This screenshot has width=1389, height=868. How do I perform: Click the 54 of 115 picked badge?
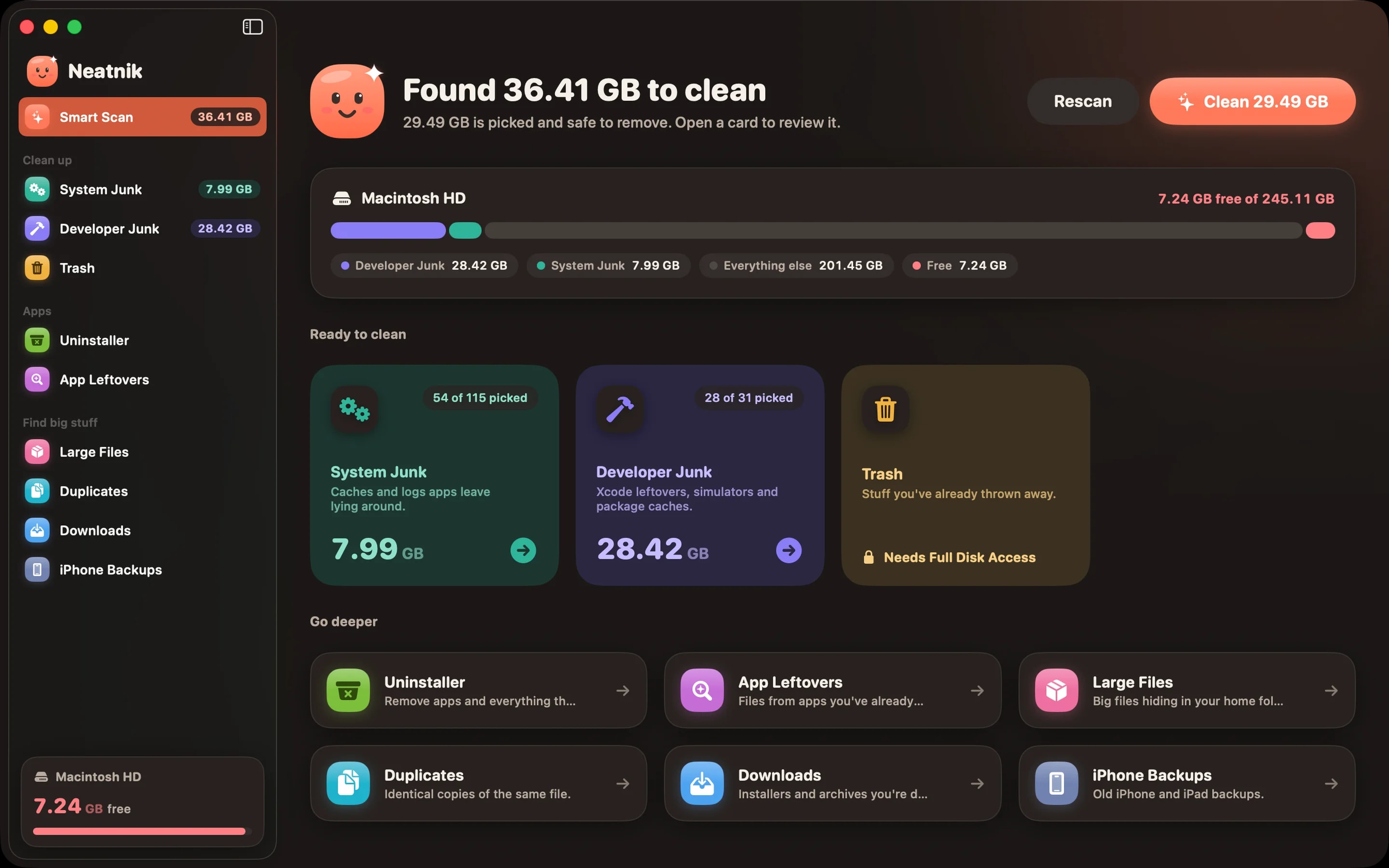point(480,398)
